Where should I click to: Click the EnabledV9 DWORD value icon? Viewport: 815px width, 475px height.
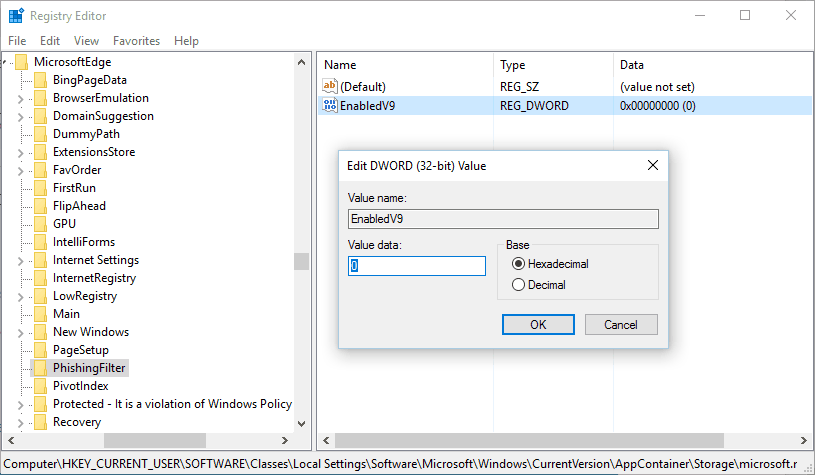click(x=330, y=105)
